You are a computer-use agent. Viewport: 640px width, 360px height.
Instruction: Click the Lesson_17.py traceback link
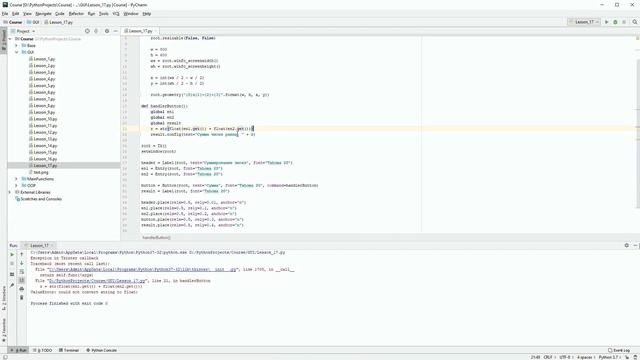point(96,281)
